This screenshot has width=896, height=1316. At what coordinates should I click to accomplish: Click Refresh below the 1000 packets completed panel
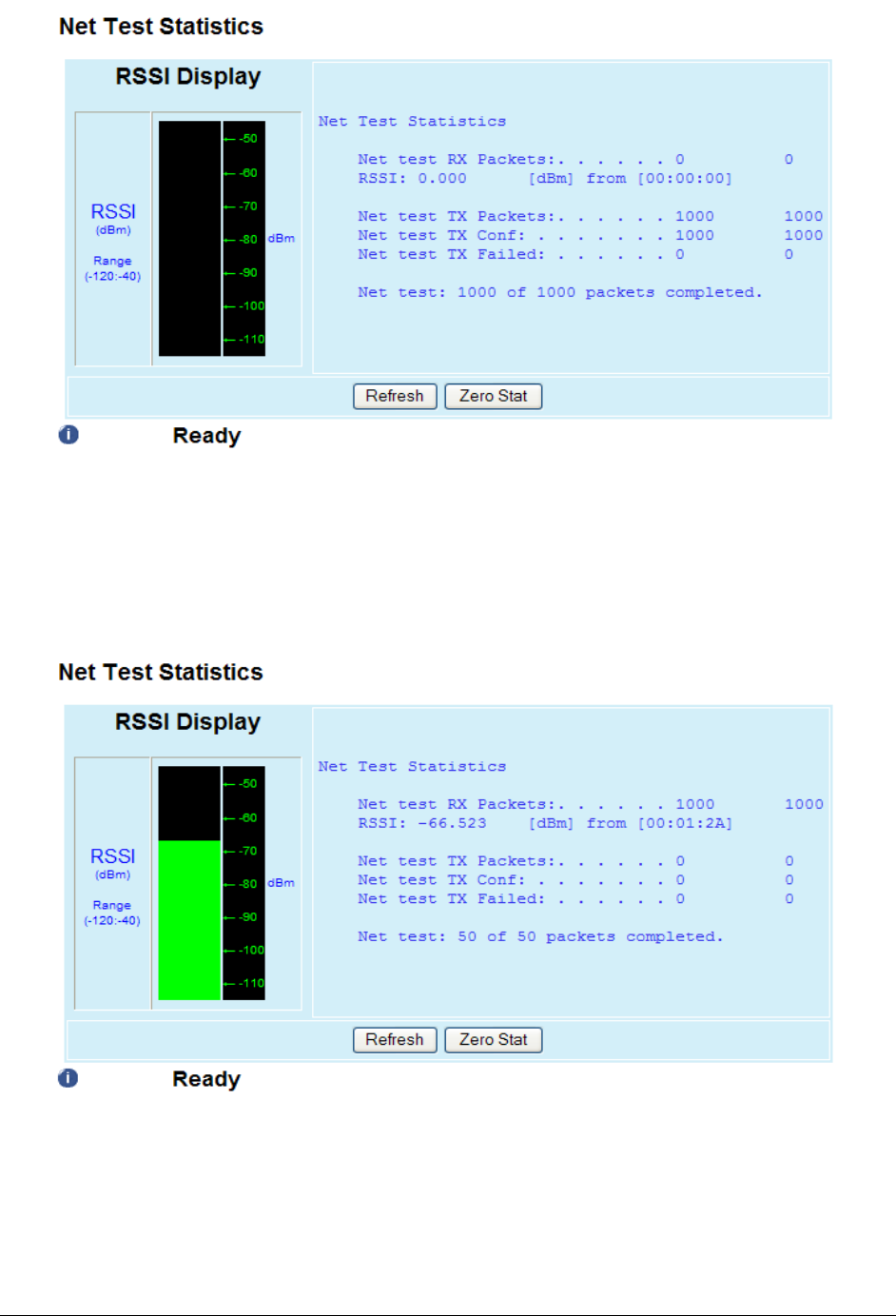click(x=395, y=396)
